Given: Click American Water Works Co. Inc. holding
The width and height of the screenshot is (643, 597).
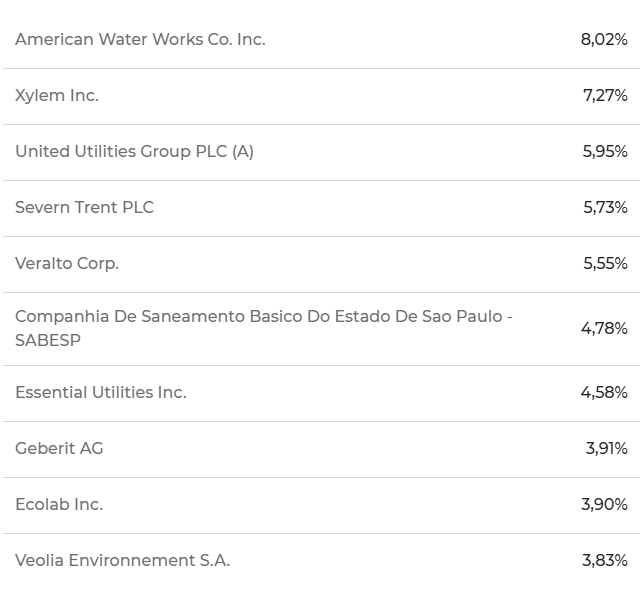Looking at the screenshot, I should [x=140, y=39].
